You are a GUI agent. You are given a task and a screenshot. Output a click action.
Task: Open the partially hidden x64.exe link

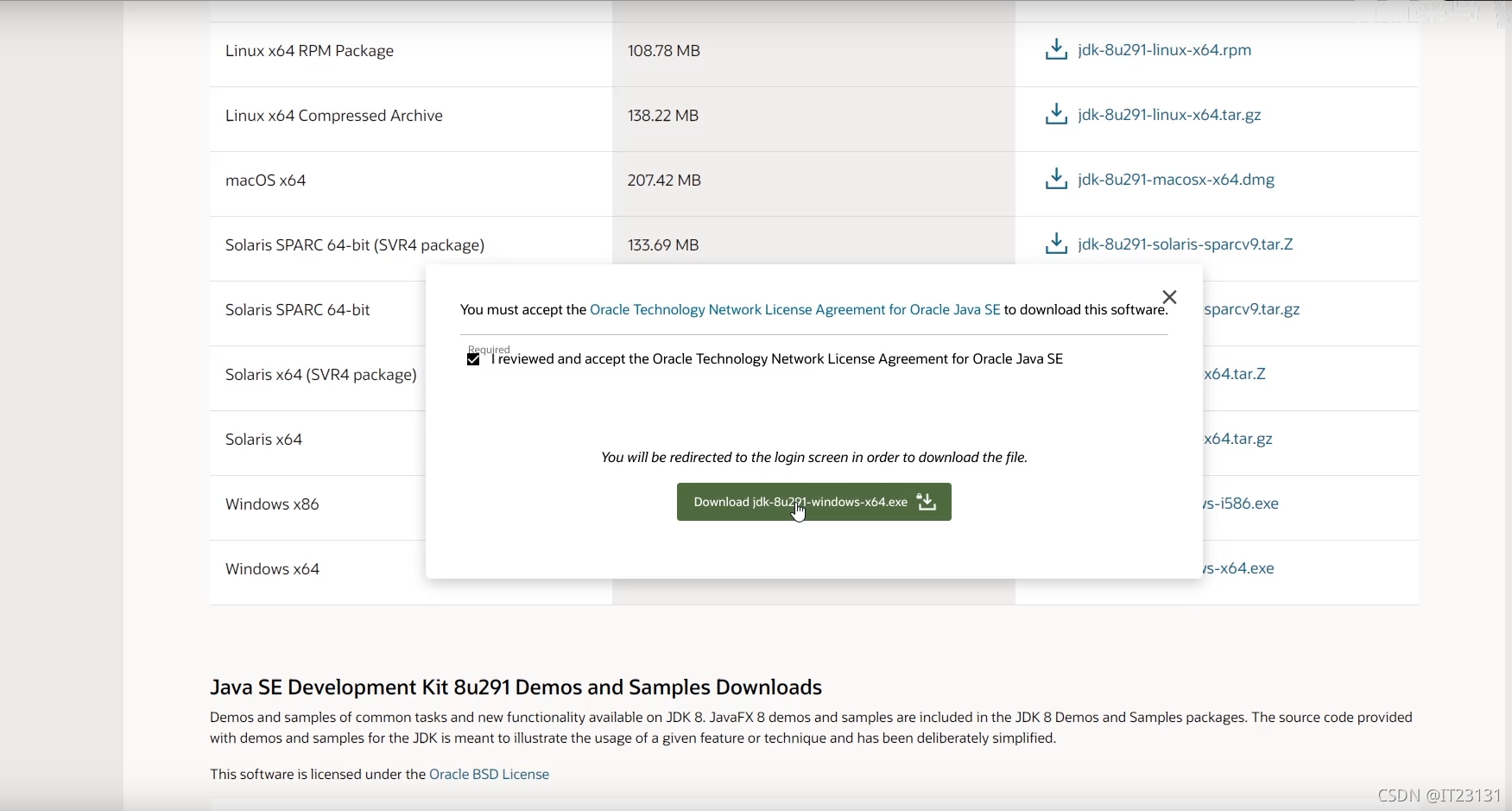pyautogui.click(x=1239, y=568)
